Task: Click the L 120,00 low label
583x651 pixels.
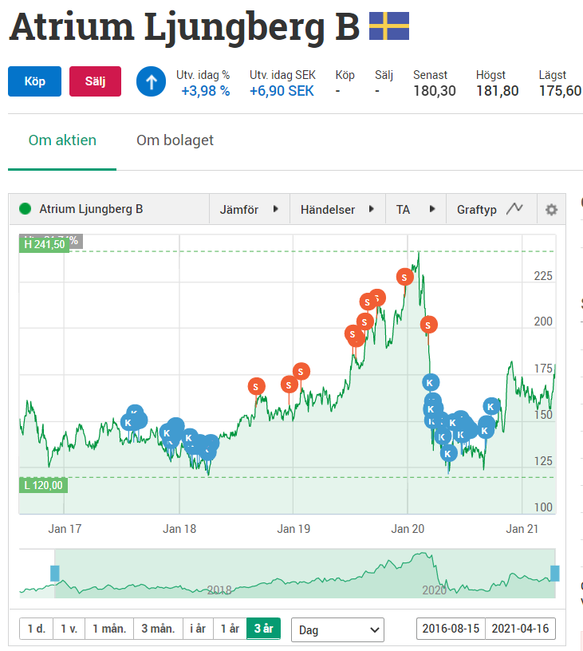Action: coord(43,485)
